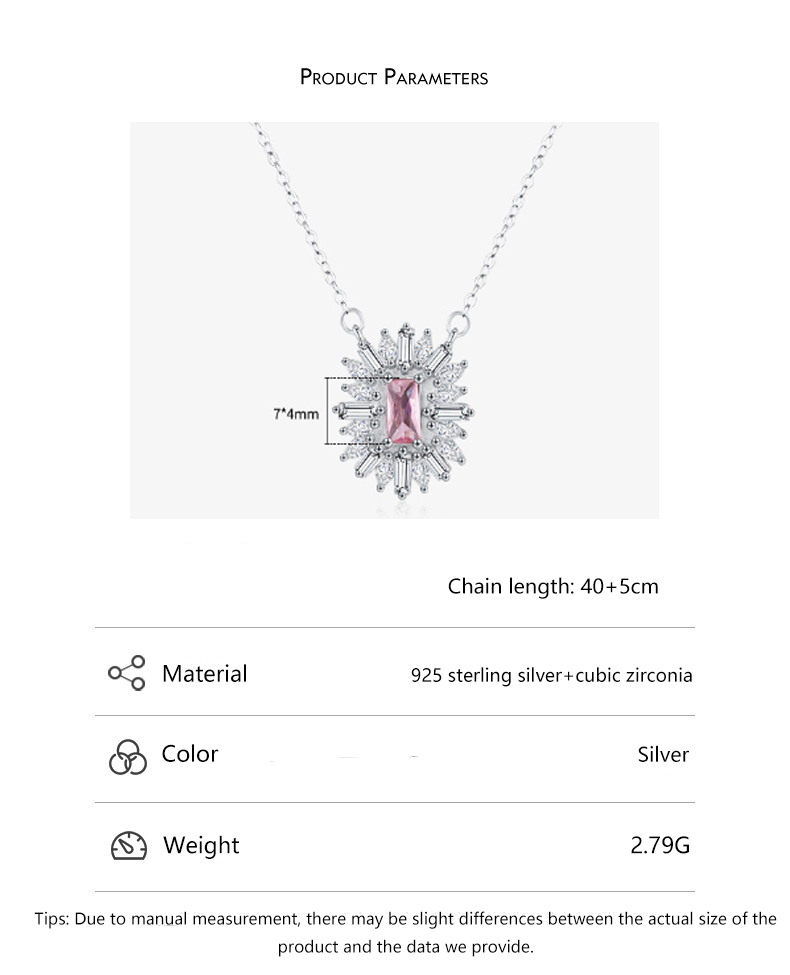
Task: Select the Material label
Action: [x=205, y=673]
